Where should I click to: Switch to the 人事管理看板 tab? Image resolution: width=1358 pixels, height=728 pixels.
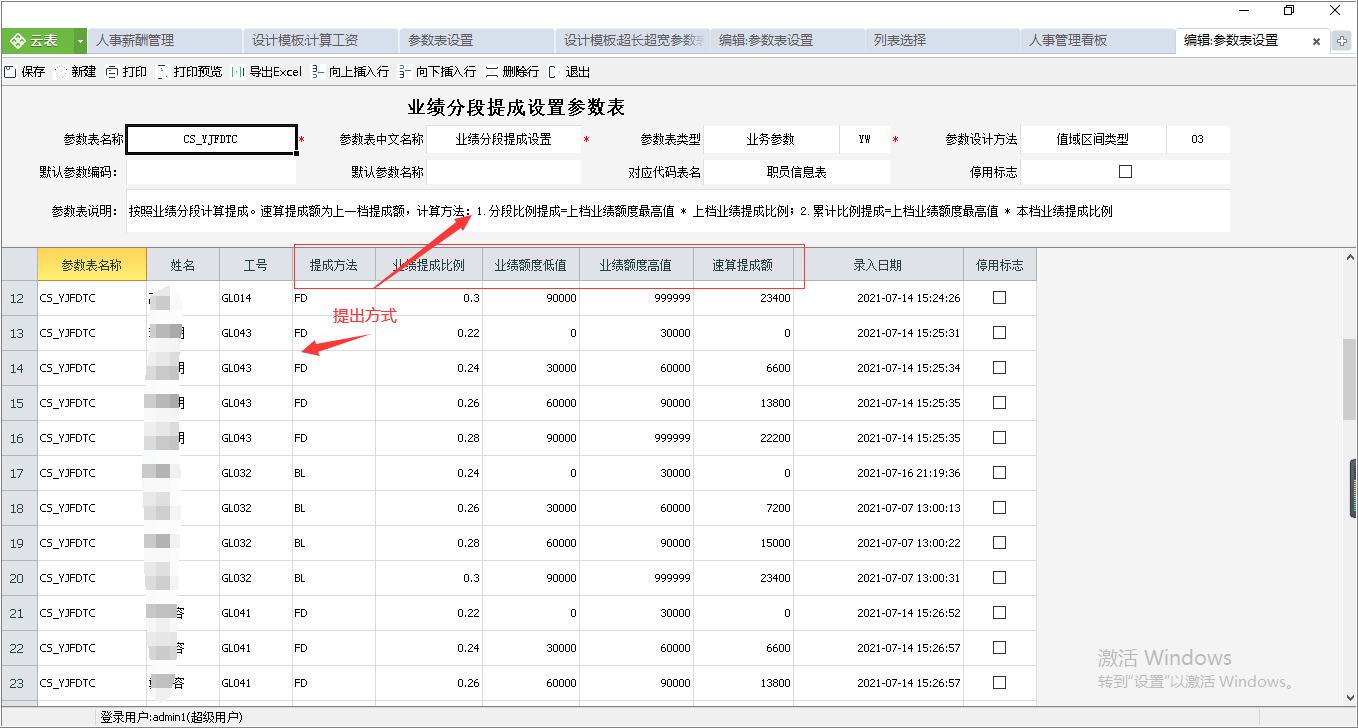[x=1099, y=41]
